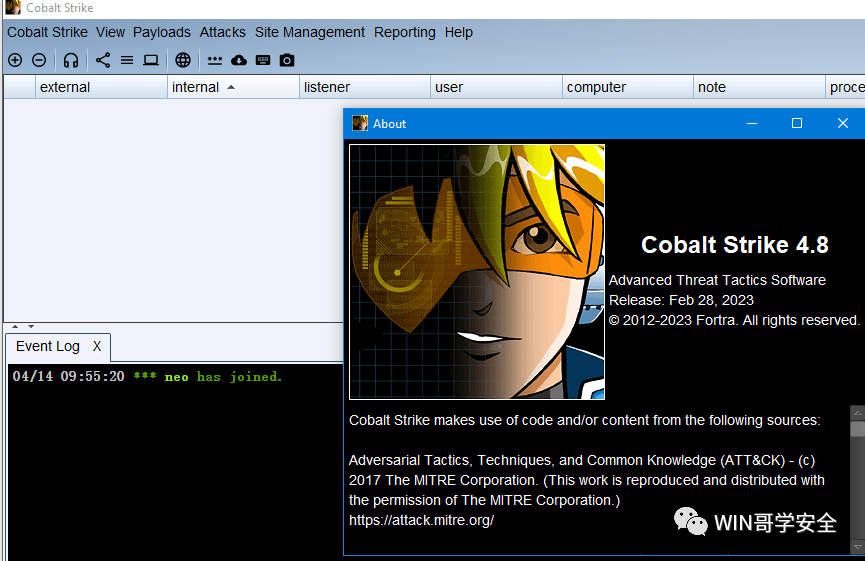This screenshot has height=561, width=865.
Task: Sort by listener column header
Action: pyautogui.click(x=365, y=87)
